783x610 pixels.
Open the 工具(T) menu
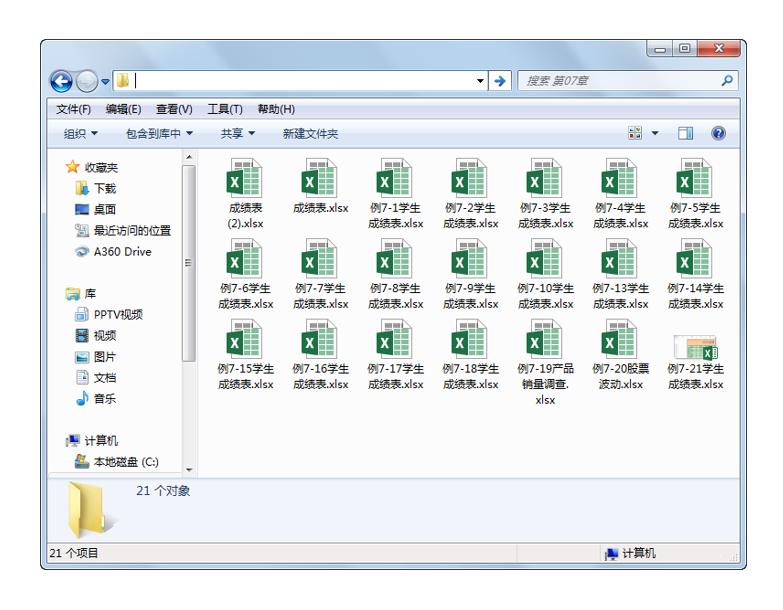click(x=225, y=109)
